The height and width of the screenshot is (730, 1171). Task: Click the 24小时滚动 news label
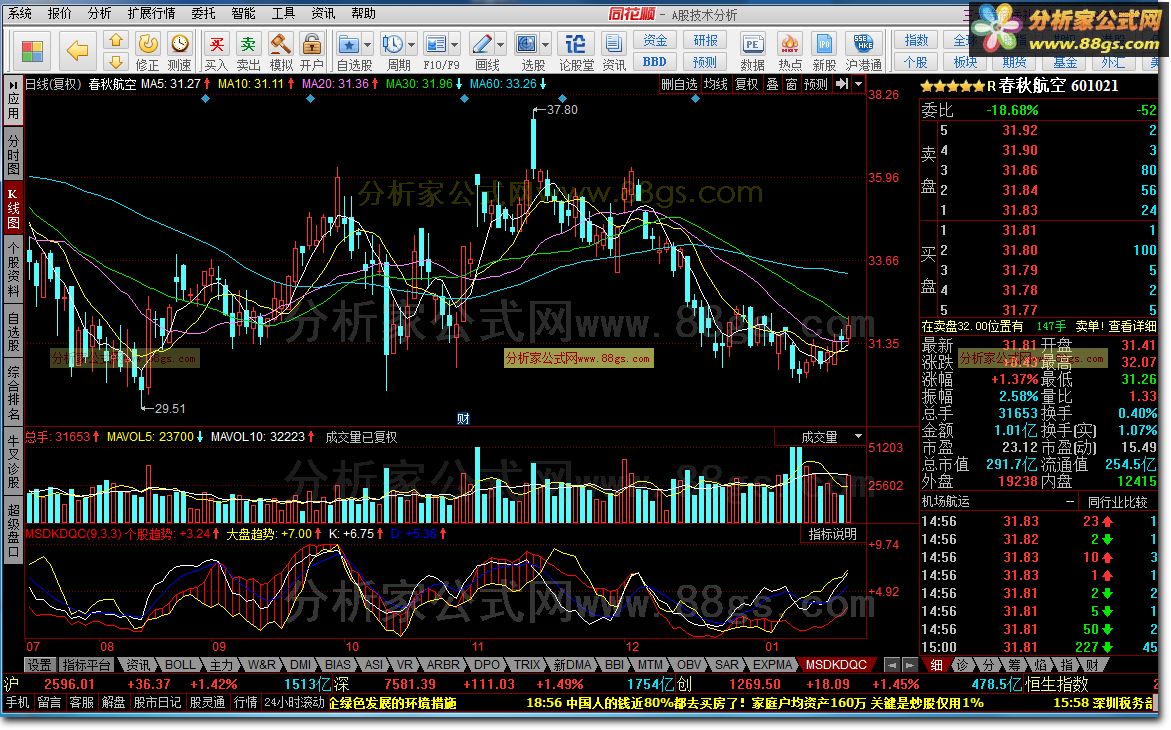294,702
